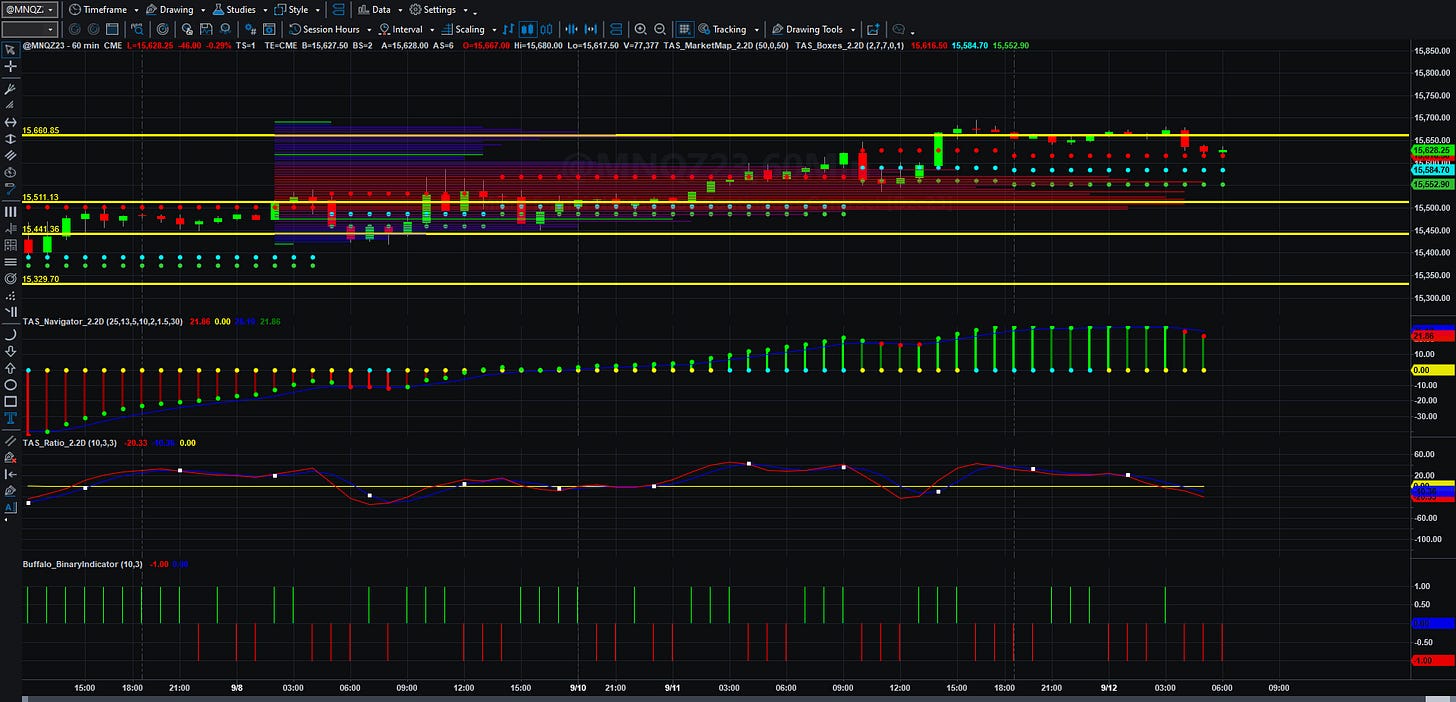Viewport: 1456px width, 702px height.
Task: Click the zoom out magnifier icon
Action: [x=661, y=29]
